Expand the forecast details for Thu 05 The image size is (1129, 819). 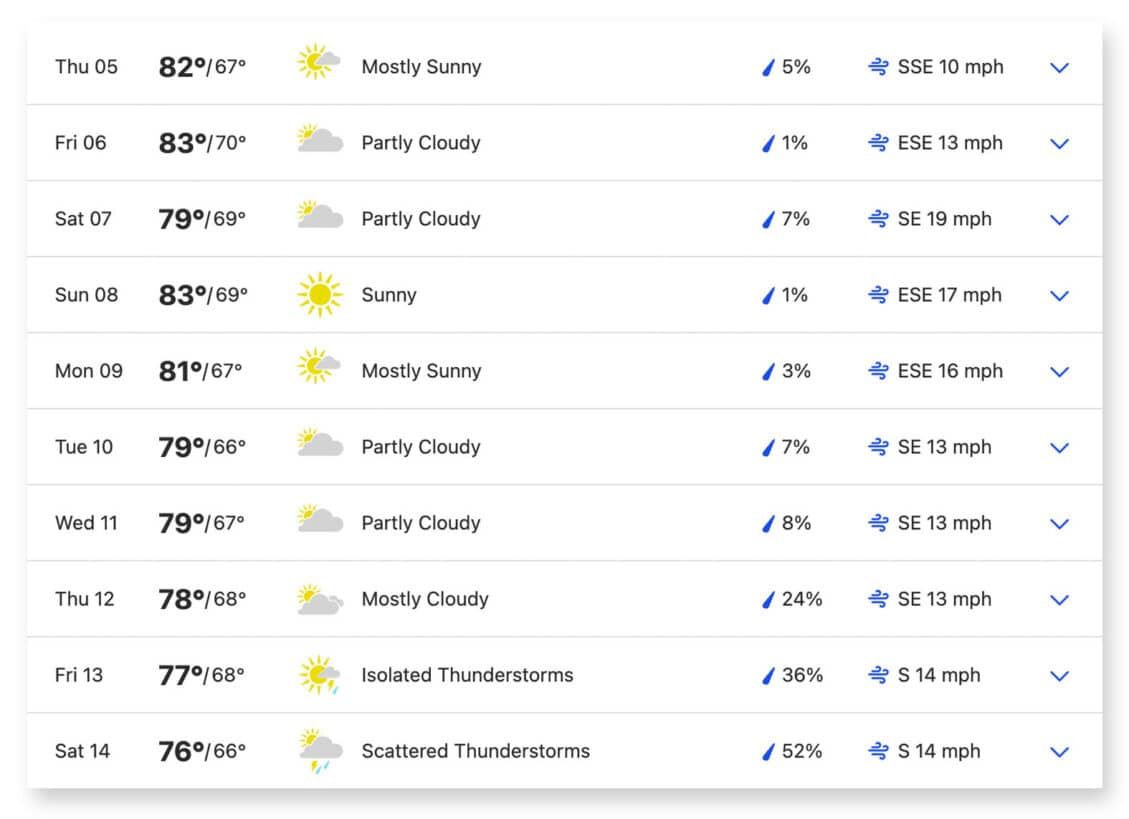point(1059,67)
